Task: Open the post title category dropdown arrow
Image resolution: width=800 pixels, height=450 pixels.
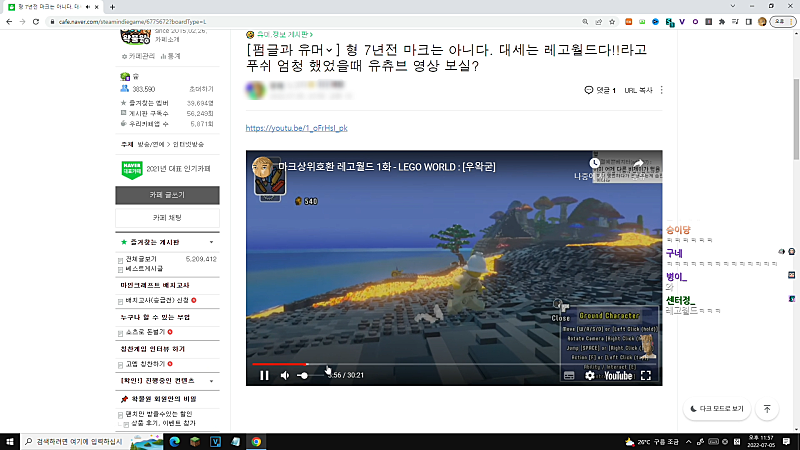Action: pos(329,50)
